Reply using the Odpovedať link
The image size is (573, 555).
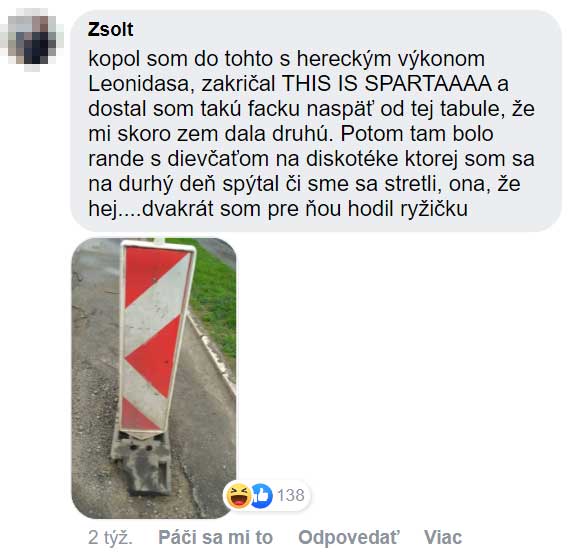pos(349,537)
